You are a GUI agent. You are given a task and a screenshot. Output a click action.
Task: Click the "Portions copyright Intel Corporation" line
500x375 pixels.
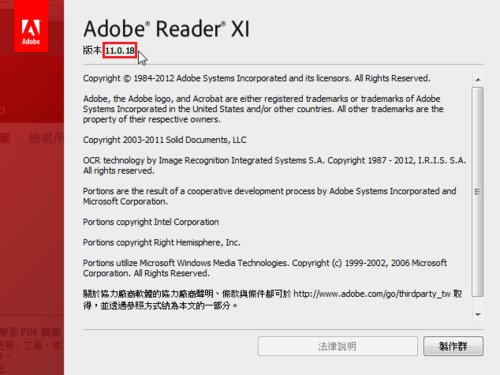pos(151,222)
